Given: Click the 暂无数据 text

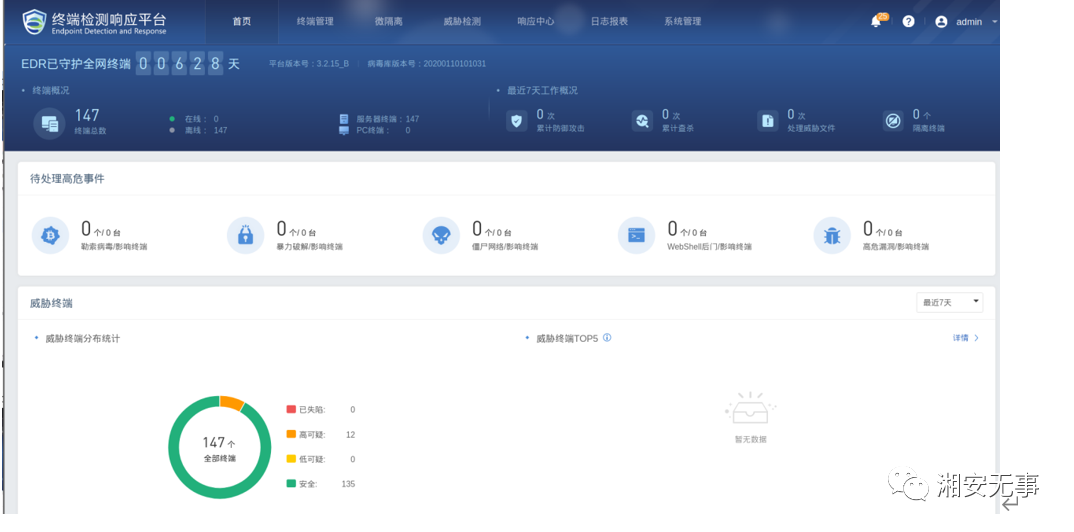Looking at the screenshot, I should [x=751, y=439].
